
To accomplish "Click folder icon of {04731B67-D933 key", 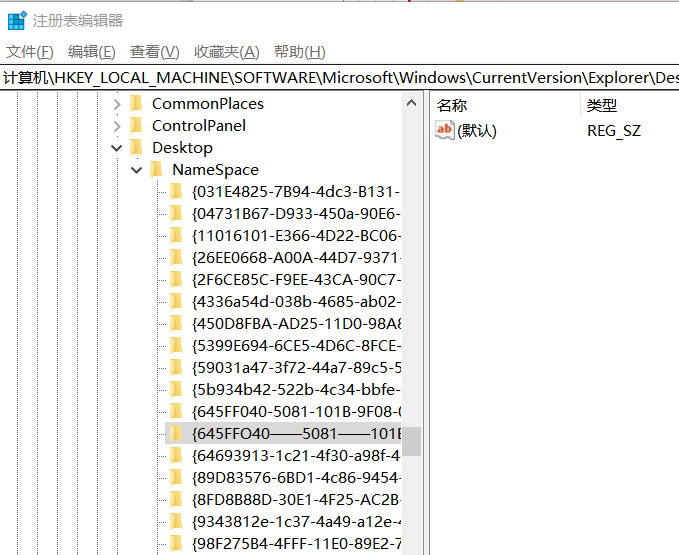I will pyautogui.click(x=176, y=213).
